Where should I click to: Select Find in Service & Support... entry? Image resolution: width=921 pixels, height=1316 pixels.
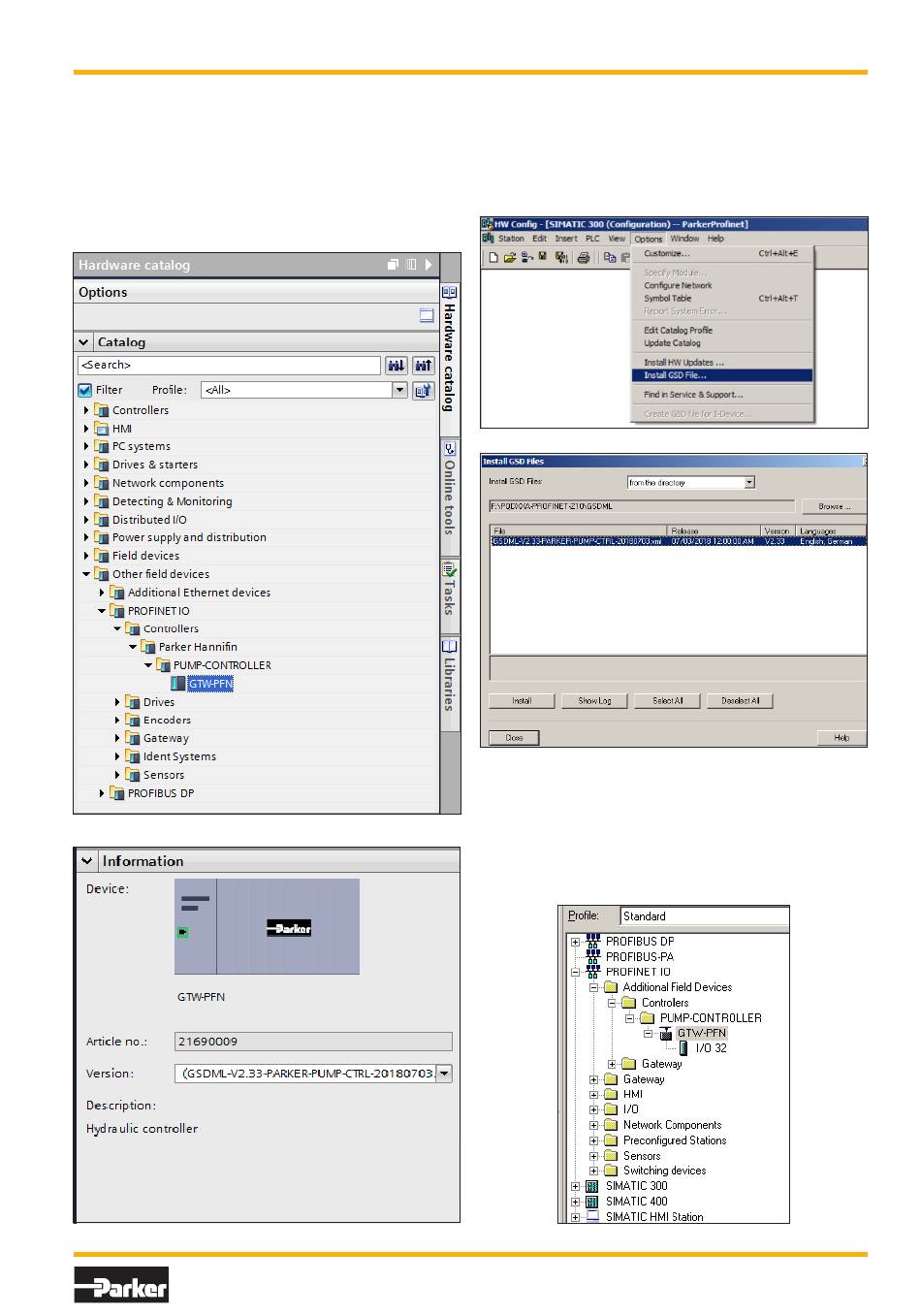click(x=722, y=395)
